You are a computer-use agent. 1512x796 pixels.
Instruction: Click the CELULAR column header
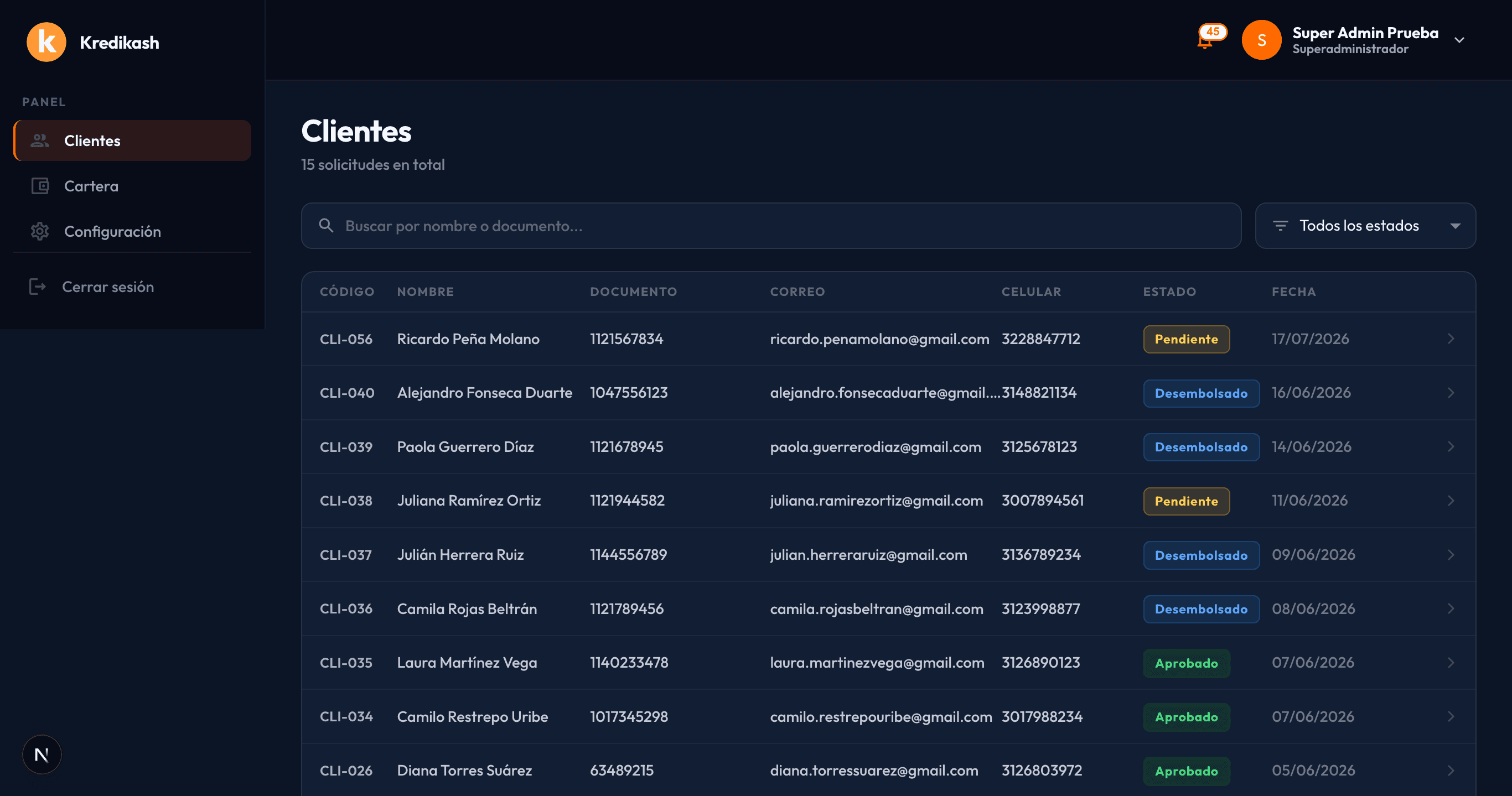pyautogui.click(x=1031, y=292)
